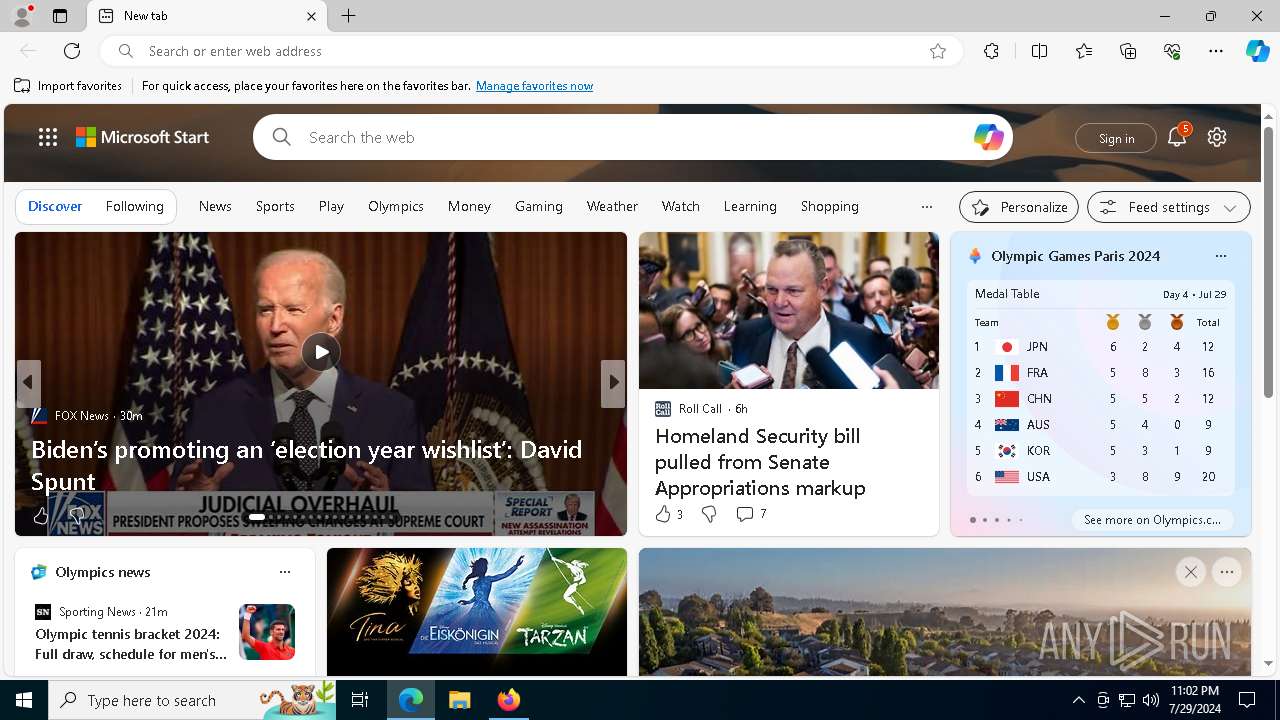The height and width of the screenshot is (720, 1280).
Task: Open the Olympics category
Action: (x=396, y=206)
